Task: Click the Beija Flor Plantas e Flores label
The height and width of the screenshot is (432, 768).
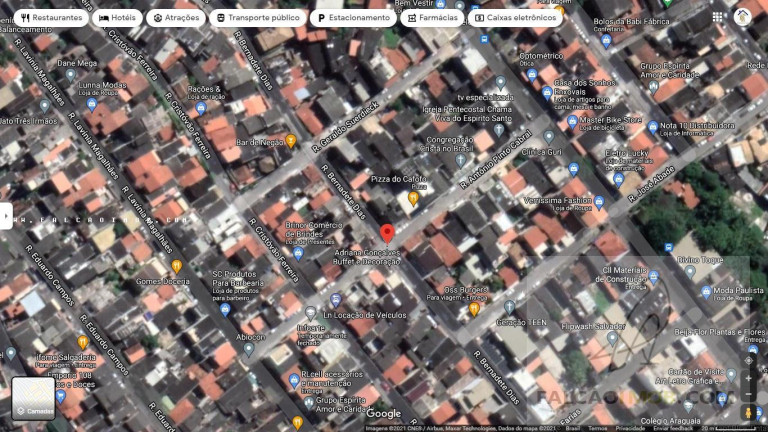Action: 720,332
